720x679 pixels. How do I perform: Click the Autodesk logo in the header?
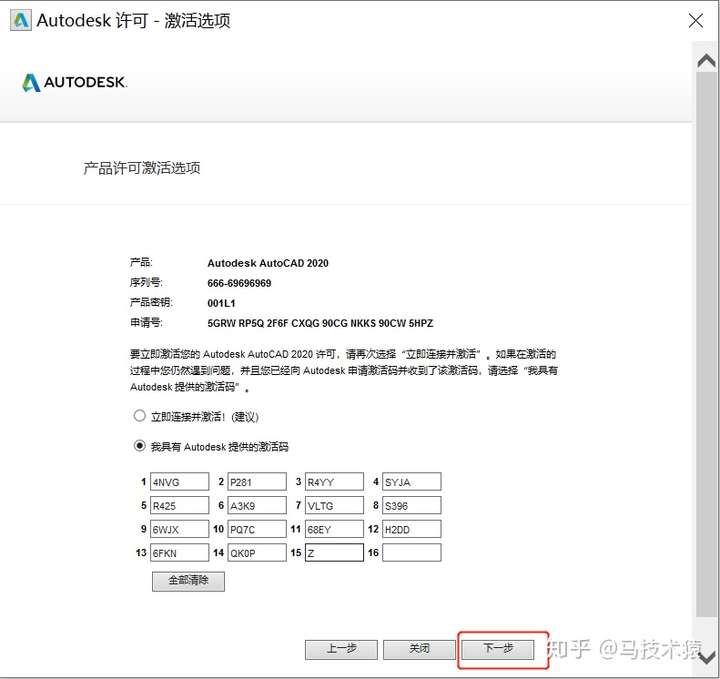pyautogui.click(x=75, y=83)
